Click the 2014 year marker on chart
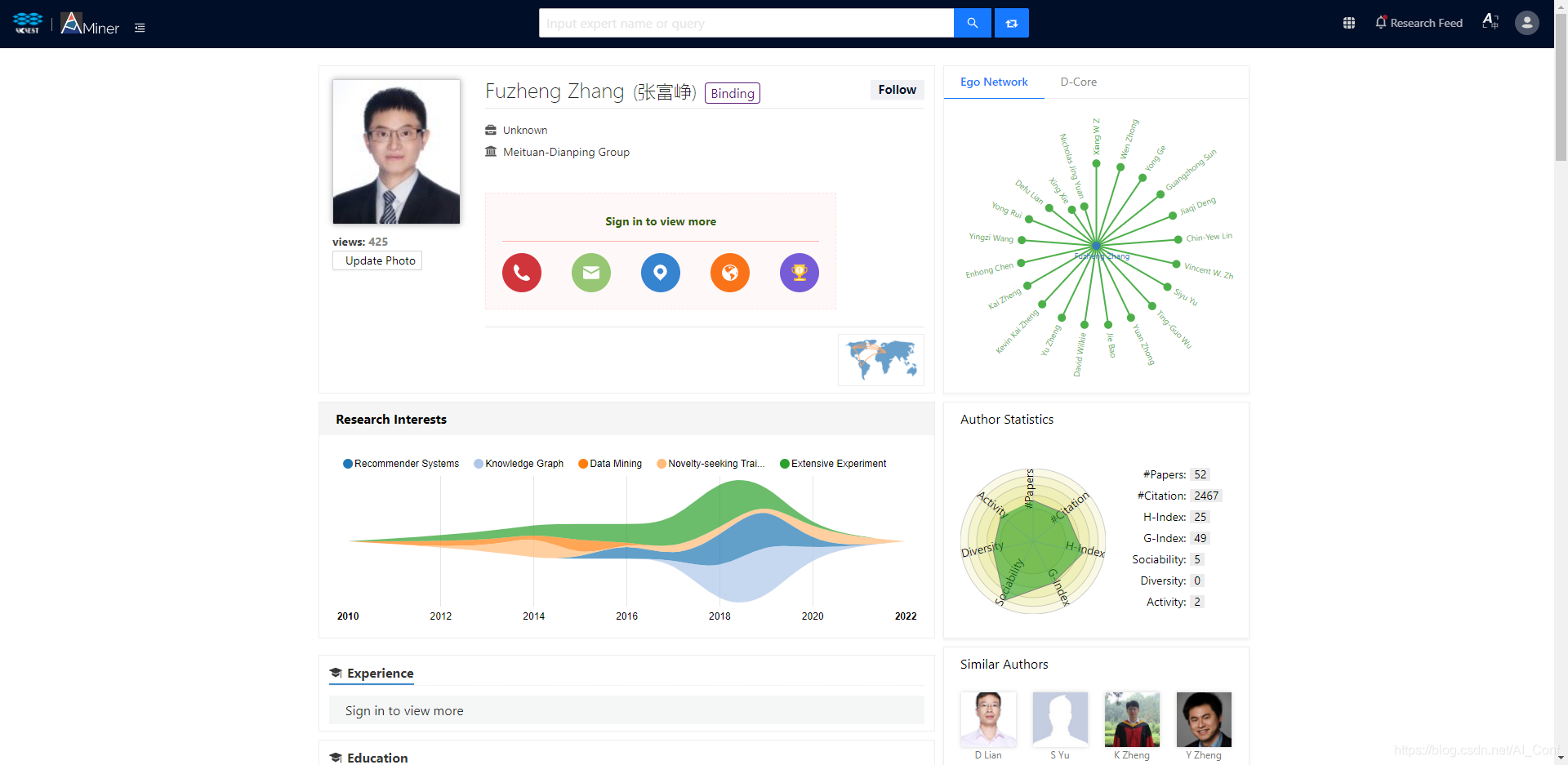The height and width of the screenshot is (765, 1568). [x=533, y=616]
